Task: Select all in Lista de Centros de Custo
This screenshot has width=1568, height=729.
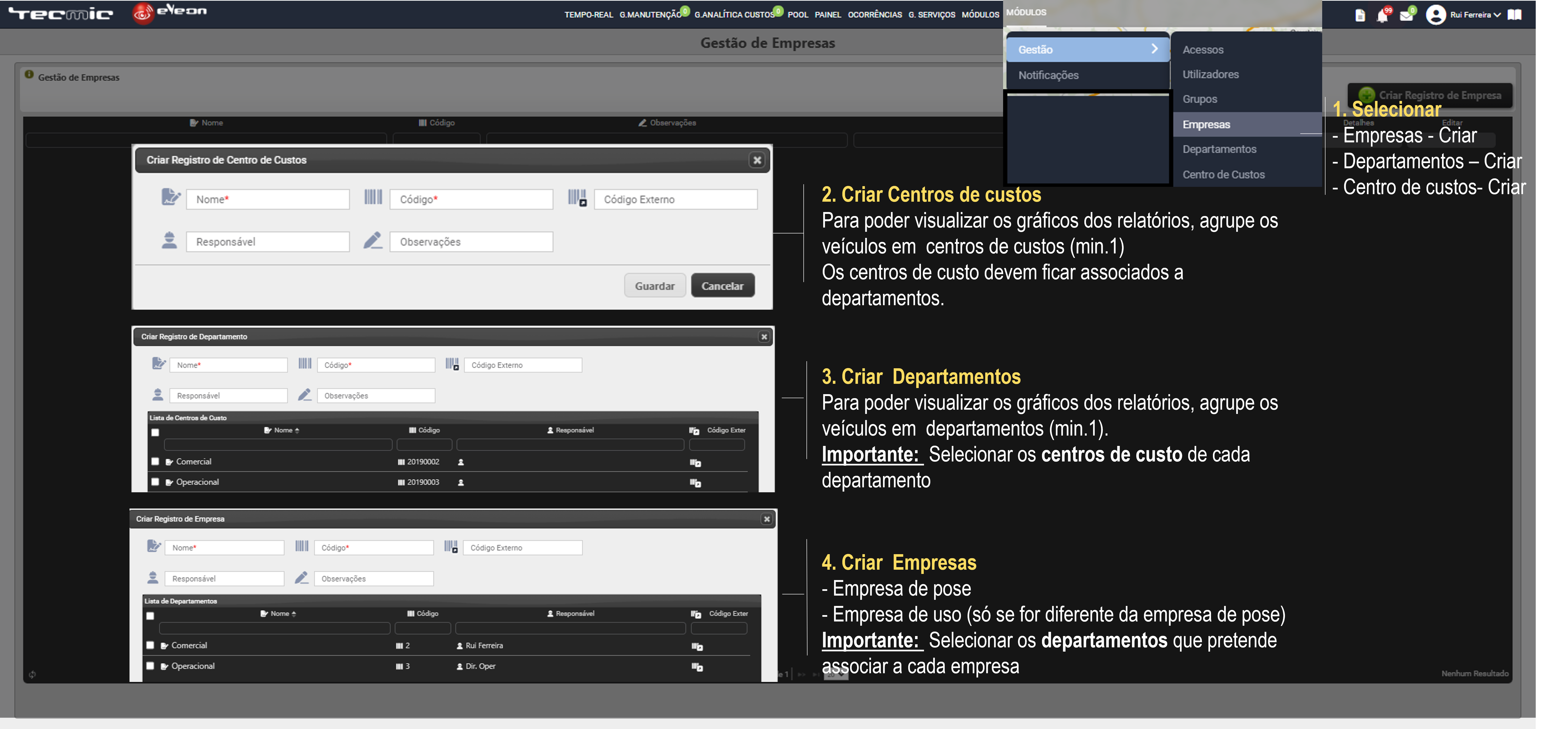Action: tap(155, 433)
